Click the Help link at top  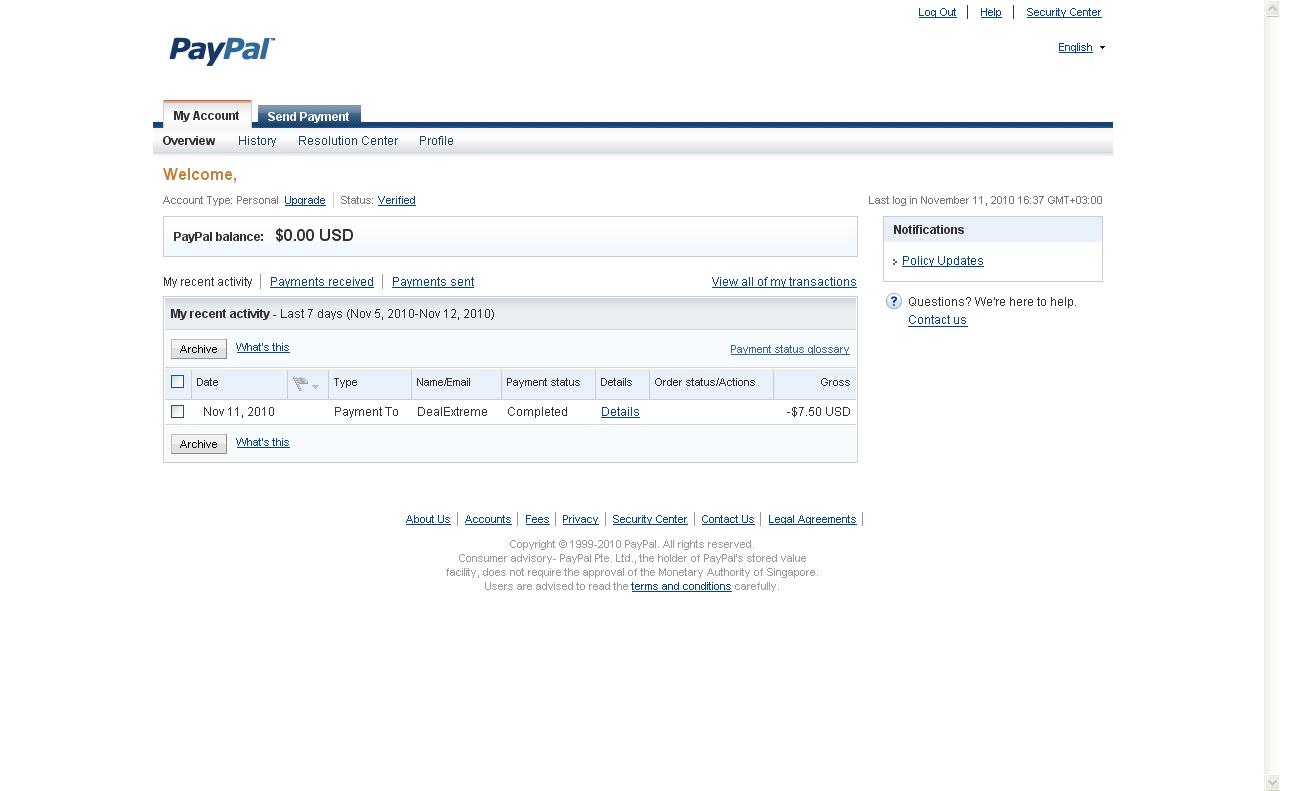(991, 12)
